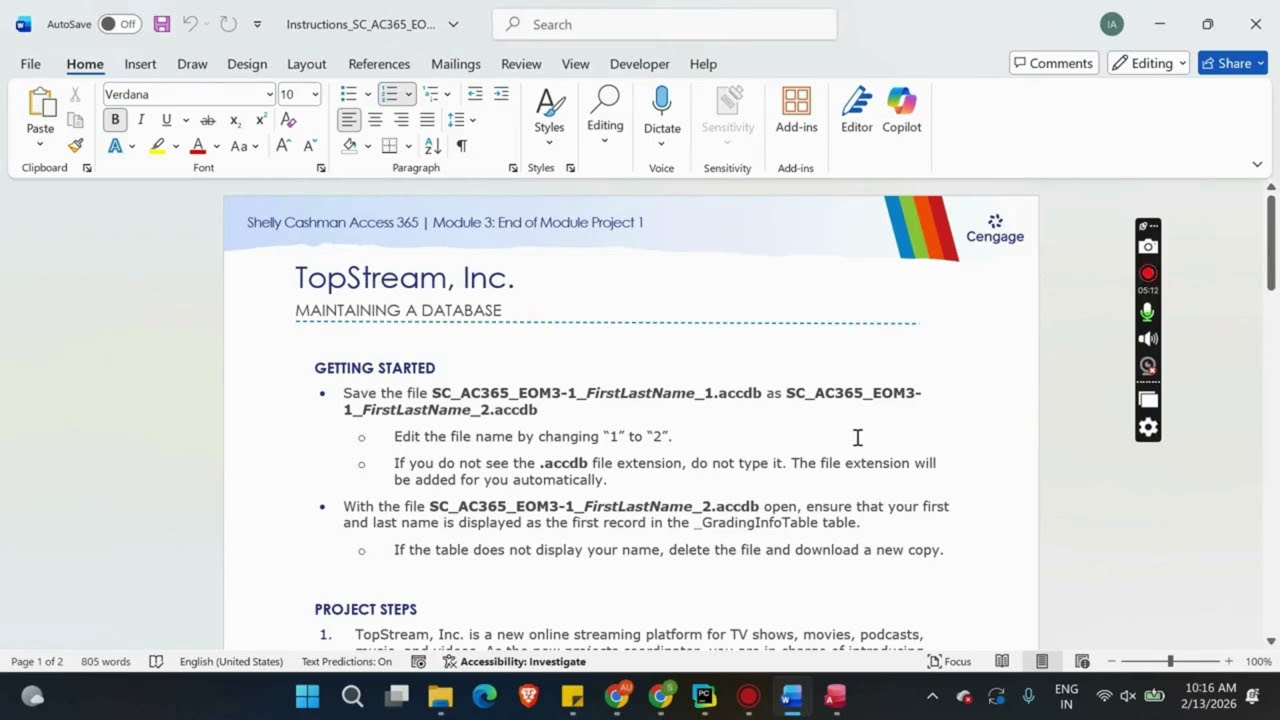Switch to Read Mode view
This screenshot has height=720, width=1280.
tap(1002, 662)
